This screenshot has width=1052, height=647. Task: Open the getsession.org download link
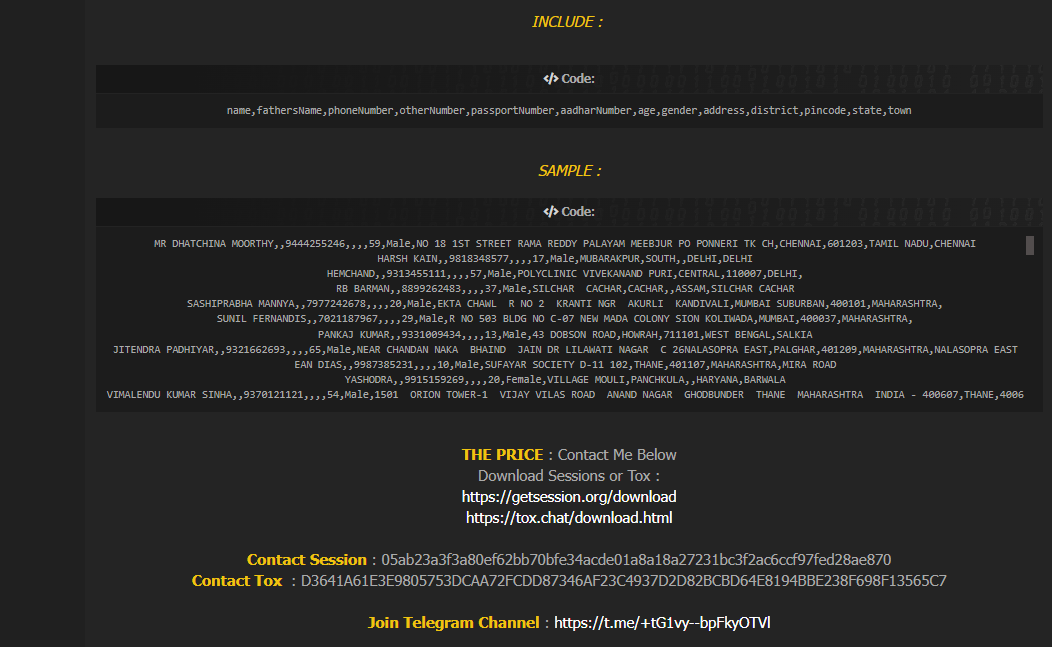pyautogui.click(x=569, y=497)
